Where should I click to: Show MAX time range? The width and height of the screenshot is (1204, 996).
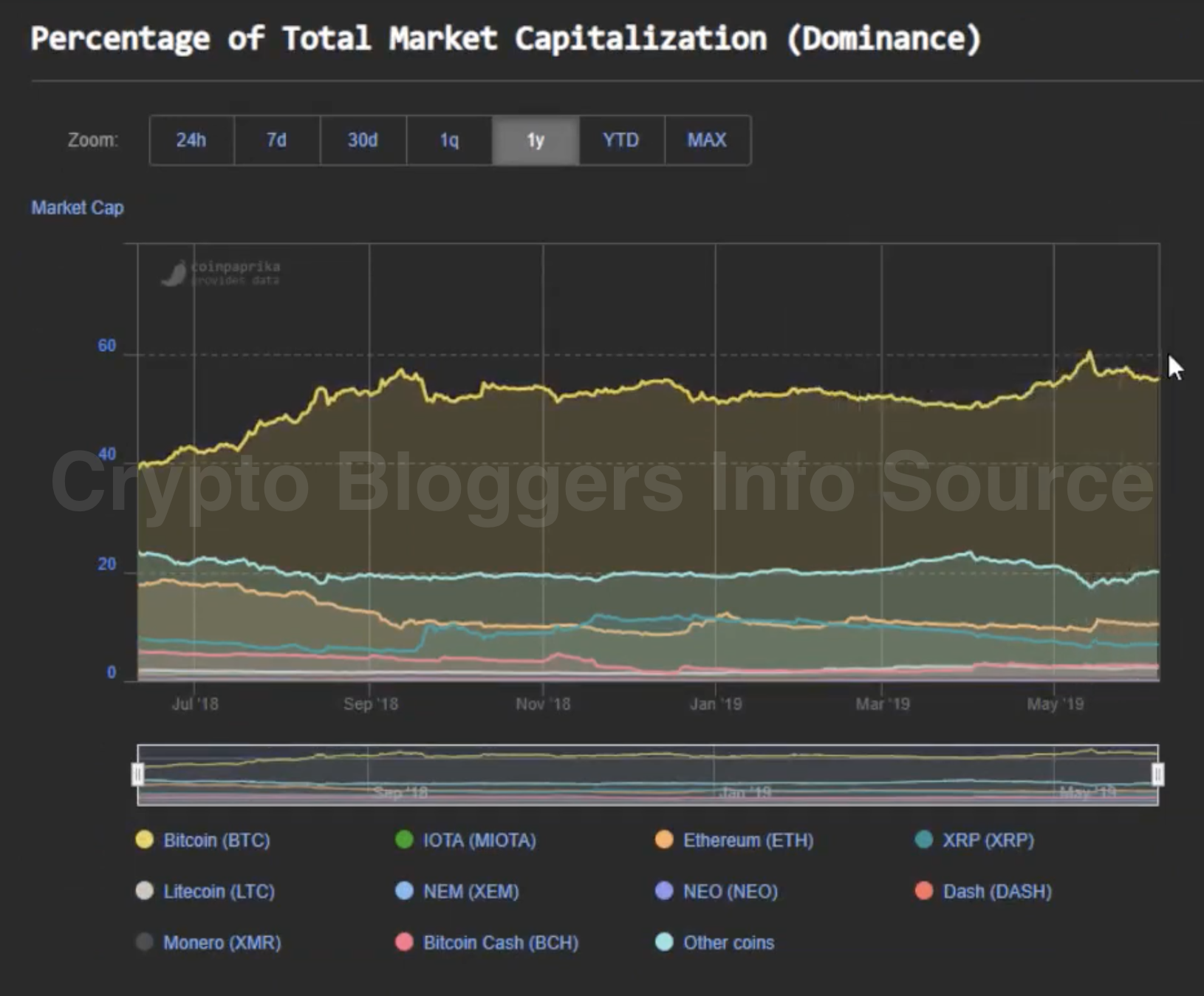click(x=707, y=140)
